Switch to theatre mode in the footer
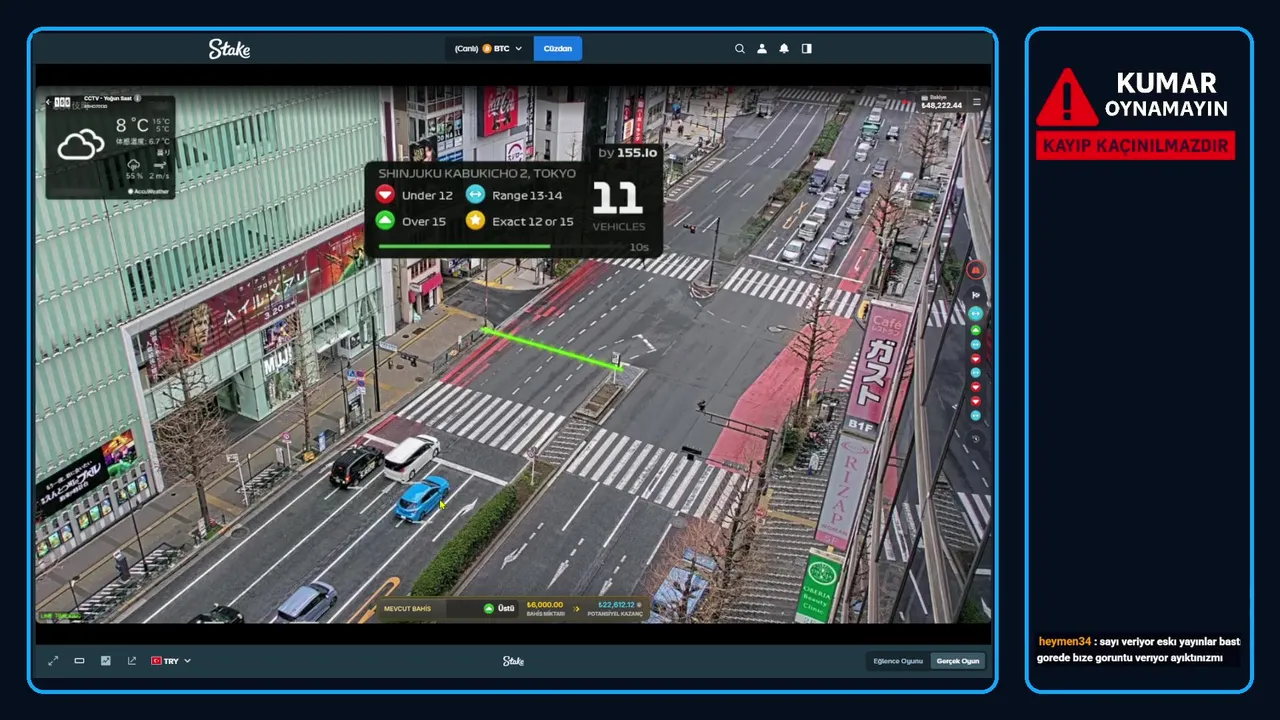The width and height of the screenshot is (1280, 720). 79,661
